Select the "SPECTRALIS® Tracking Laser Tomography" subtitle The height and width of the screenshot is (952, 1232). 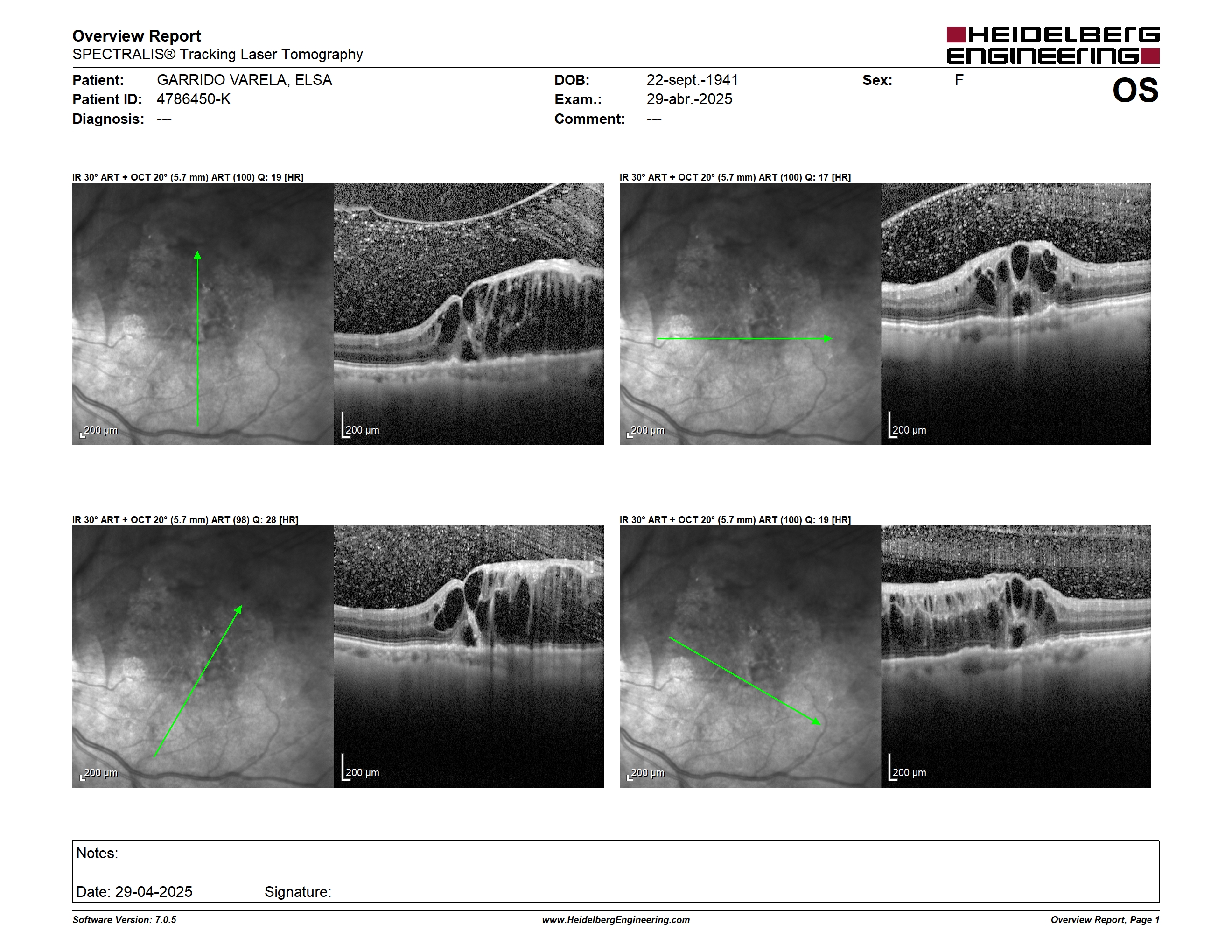click(x=217, y=54)
